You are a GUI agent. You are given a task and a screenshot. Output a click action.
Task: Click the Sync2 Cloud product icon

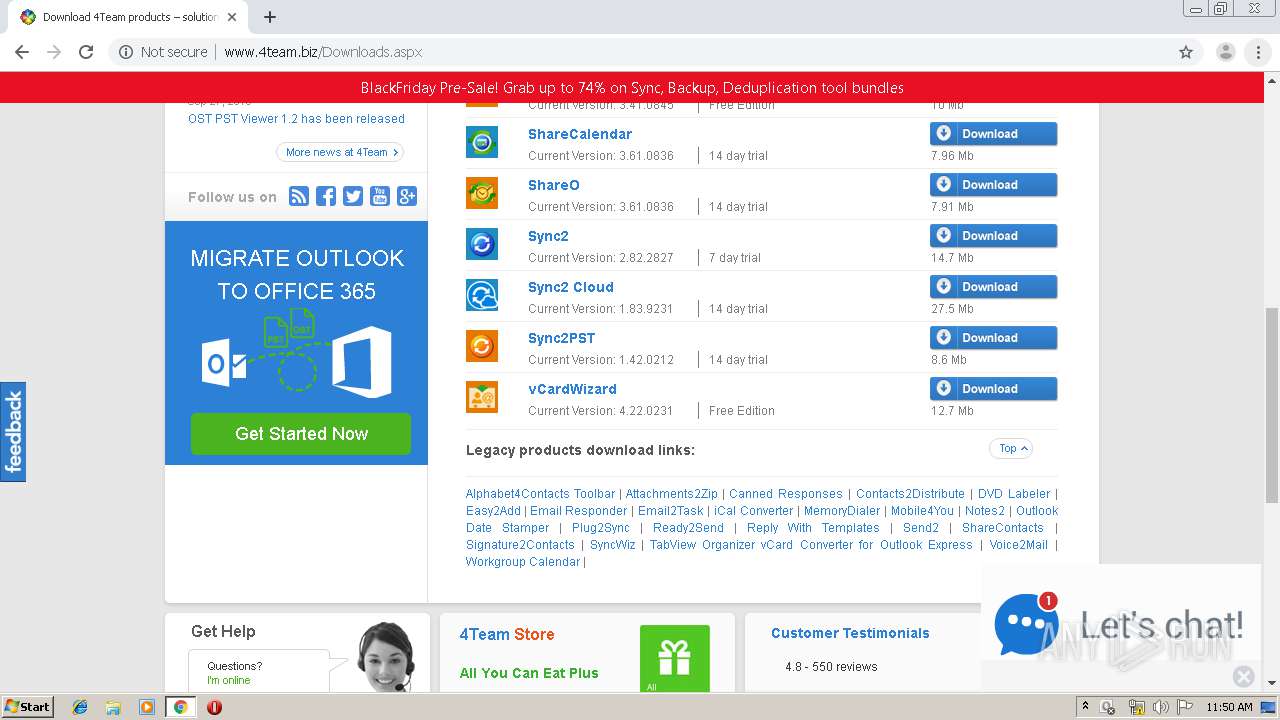click(482, 295)
